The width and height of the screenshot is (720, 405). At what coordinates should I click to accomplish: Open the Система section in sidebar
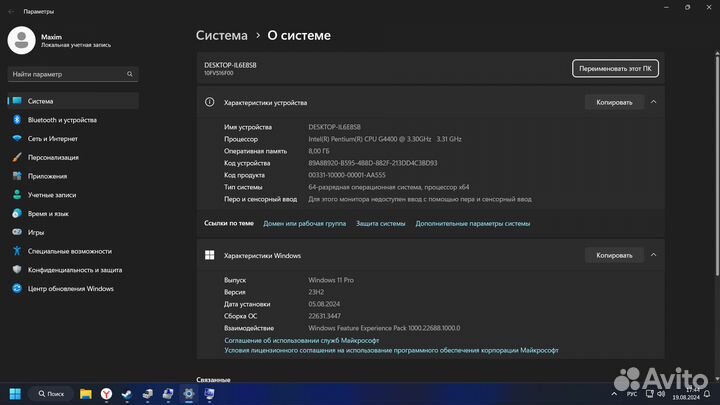click(x=73, y=101)
